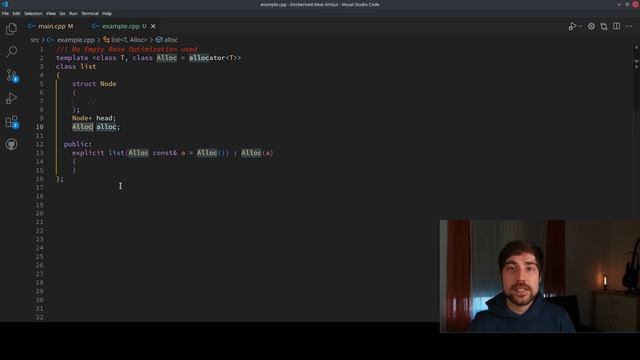The height and width of the screenshot is (360, 640).
Task: Split the editor to the right
Action: tap(616, 27)
